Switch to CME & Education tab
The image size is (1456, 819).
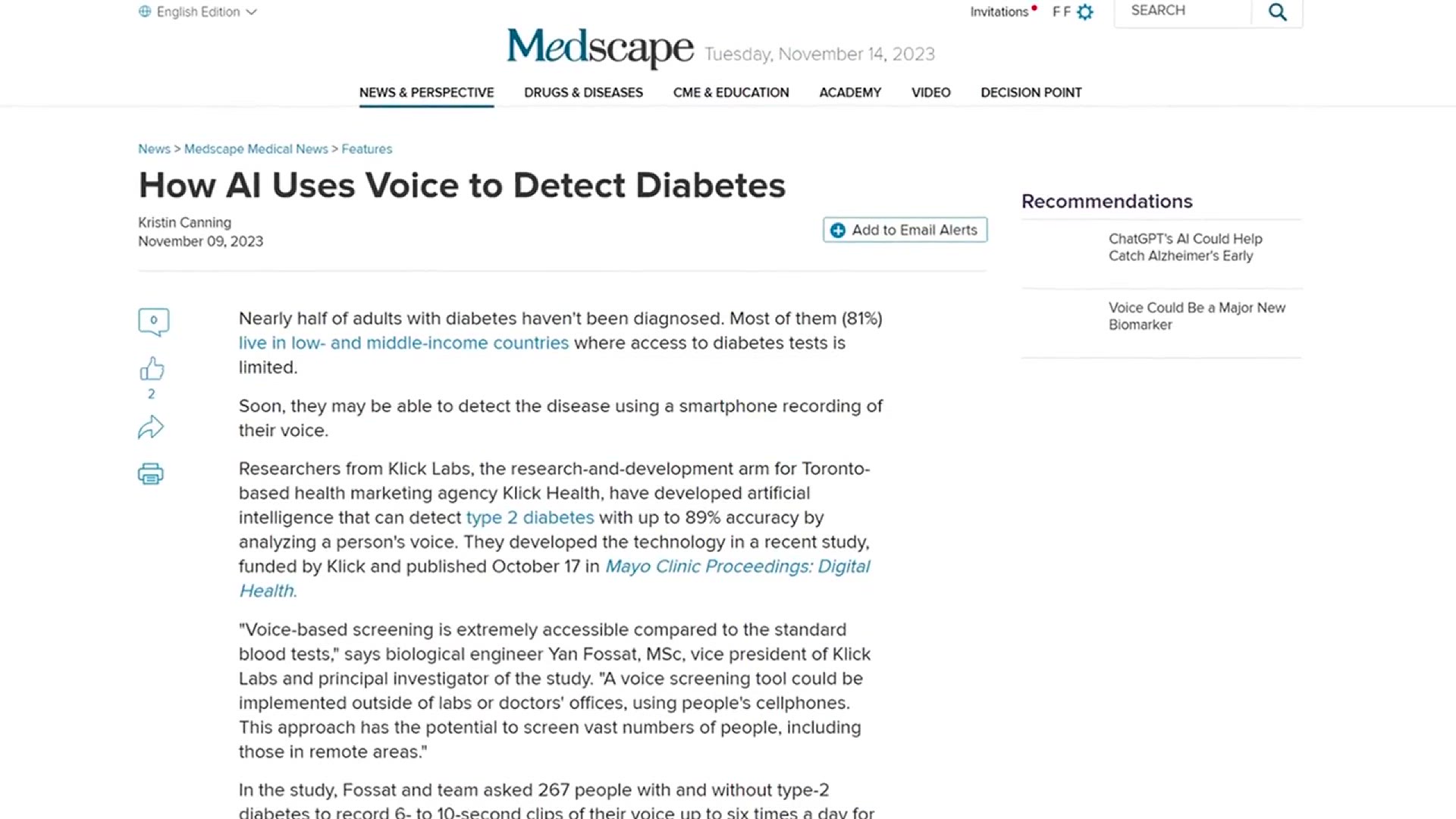pyautogui.click(x=731, y=93)
